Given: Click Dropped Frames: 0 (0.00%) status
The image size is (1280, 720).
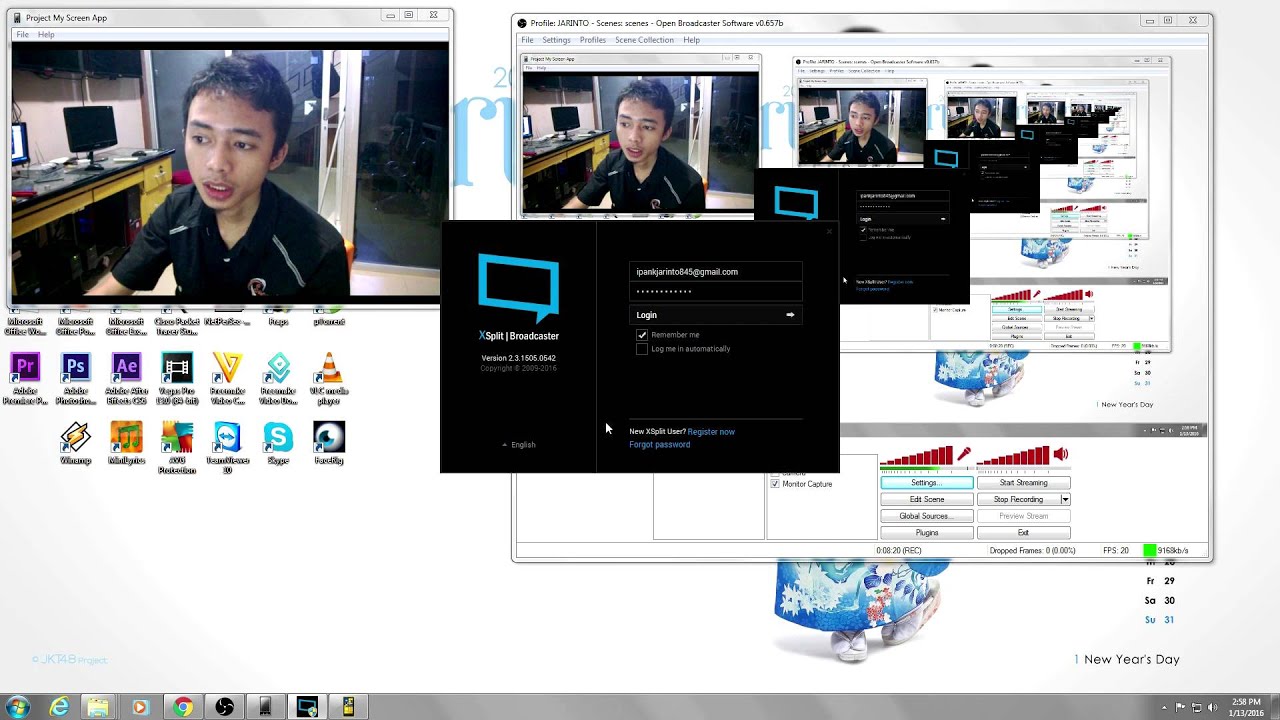Looking at the screenshot, I should (x=1032, y=551).
